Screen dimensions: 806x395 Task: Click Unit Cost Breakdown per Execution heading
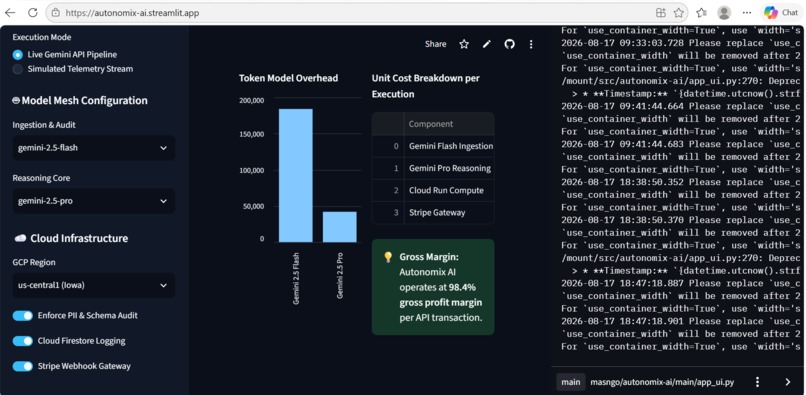click(x=426, y=86)
